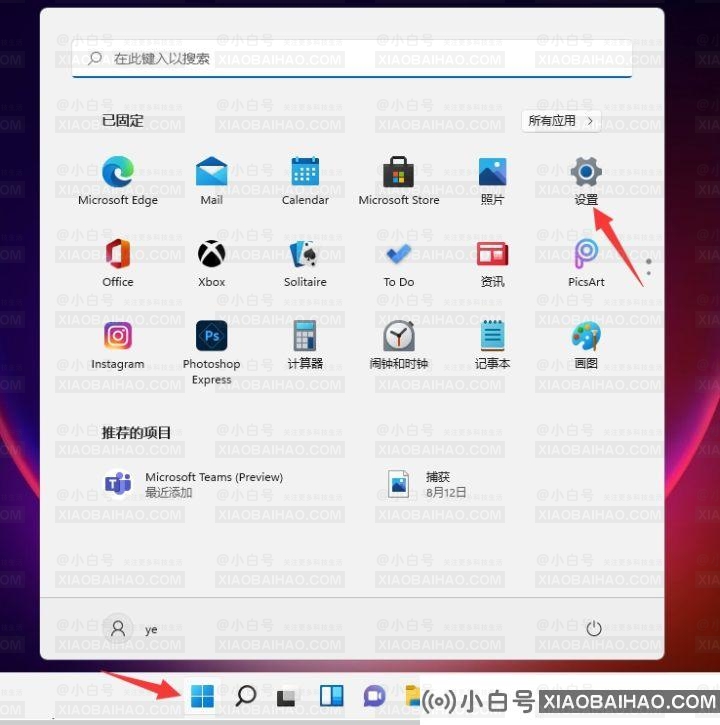Open the ye user account menu

[130, 629]
